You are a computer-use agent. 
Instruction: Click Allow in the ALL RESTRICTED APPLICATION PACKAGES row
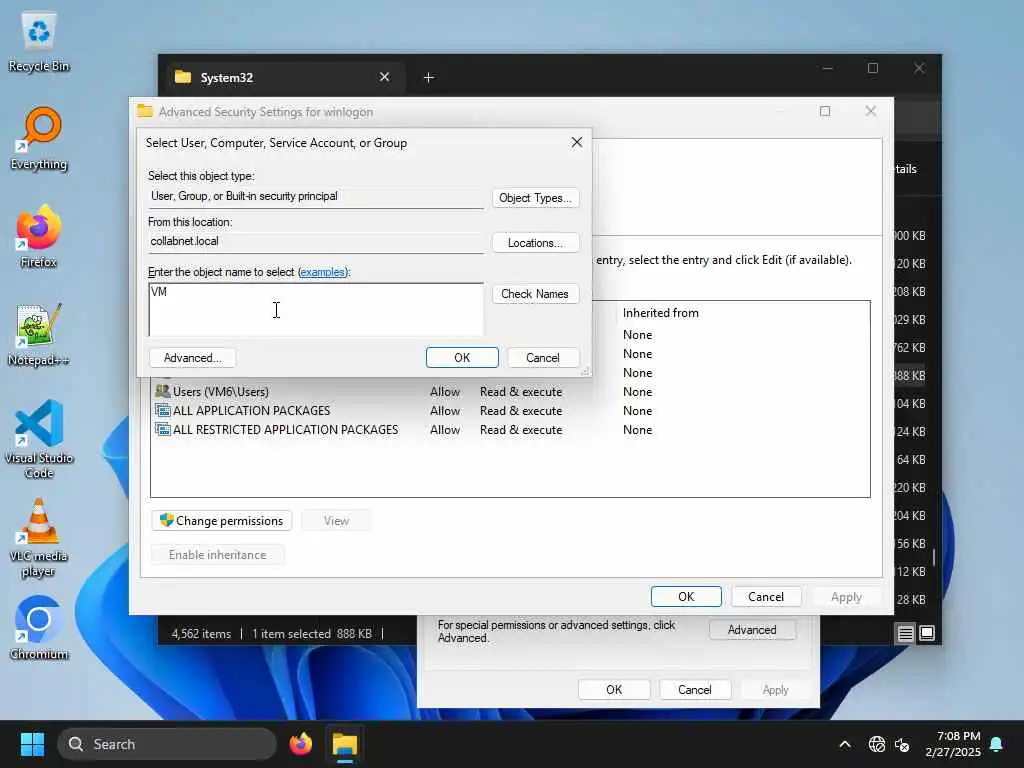445,430
